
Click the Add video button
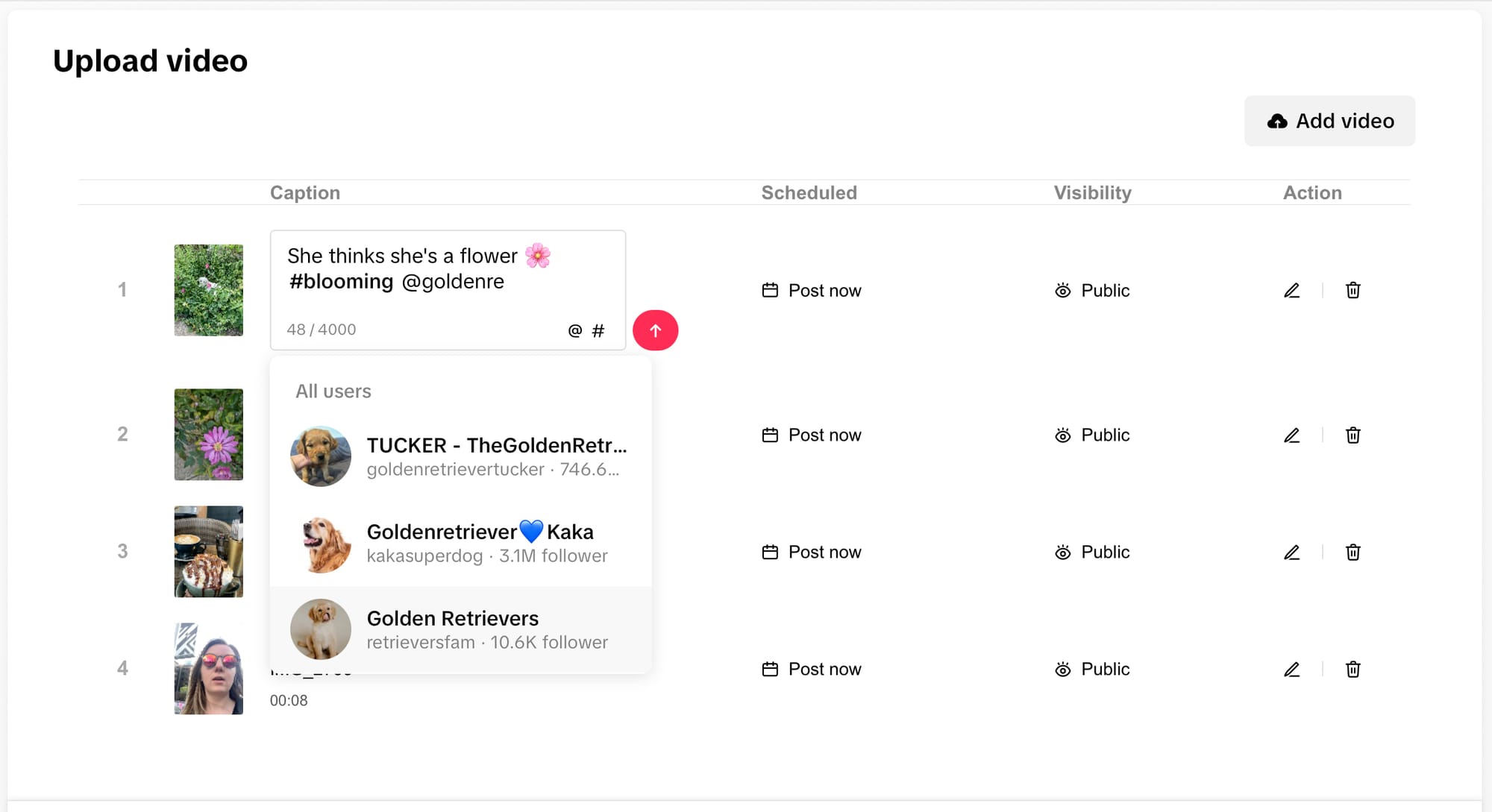(1329, 121)
